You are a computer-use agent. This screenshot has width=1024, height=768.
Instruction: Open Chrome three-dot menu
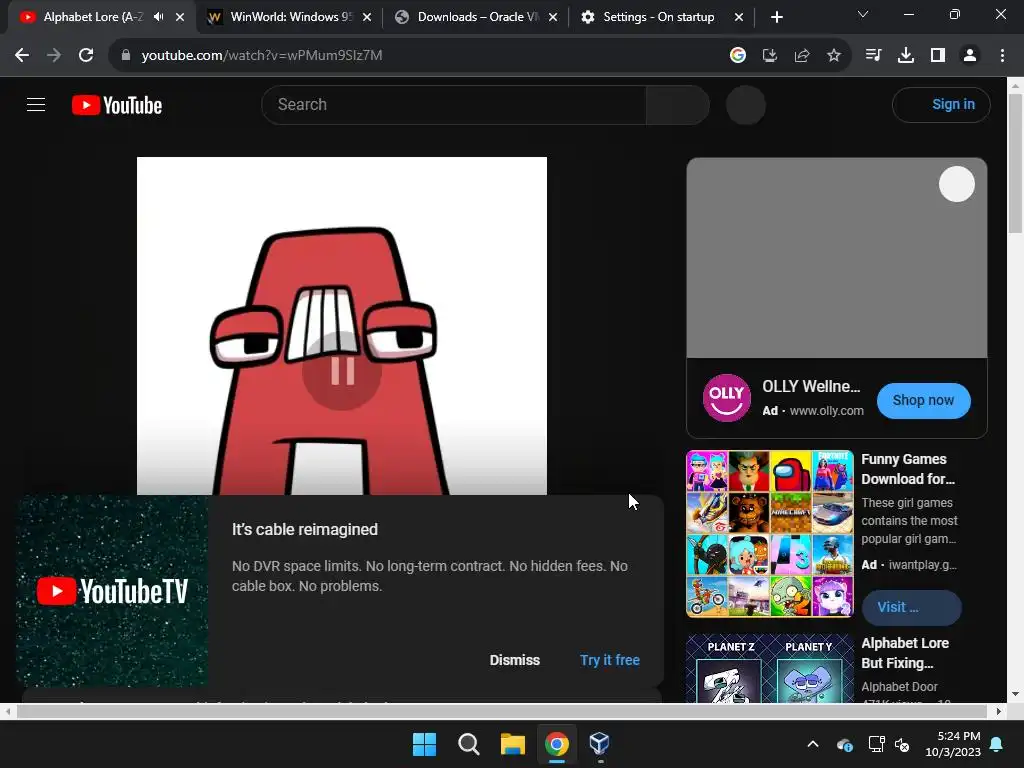pos(1002,56)
